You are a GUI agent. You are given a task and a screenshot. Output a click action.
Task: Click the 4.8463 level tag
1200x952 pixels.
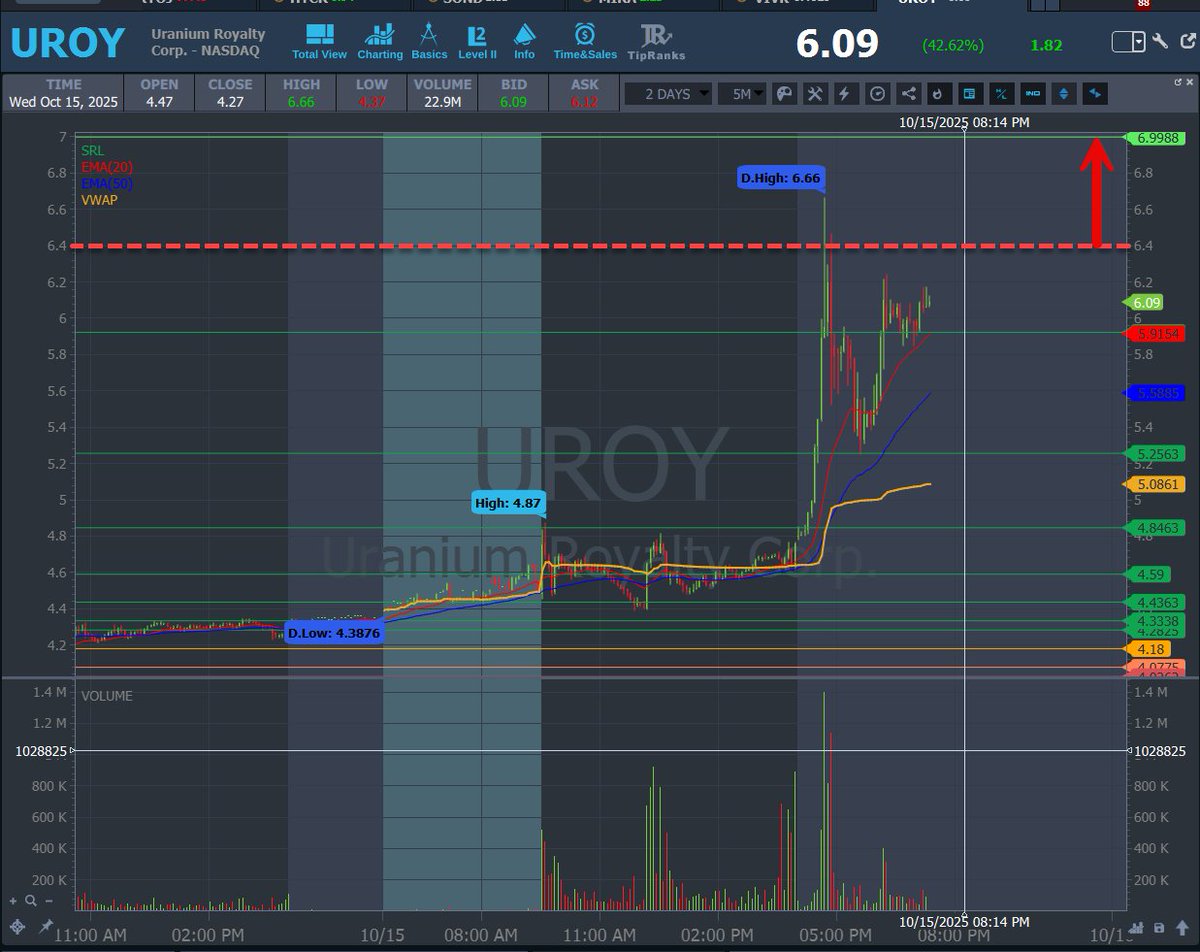1155,527
